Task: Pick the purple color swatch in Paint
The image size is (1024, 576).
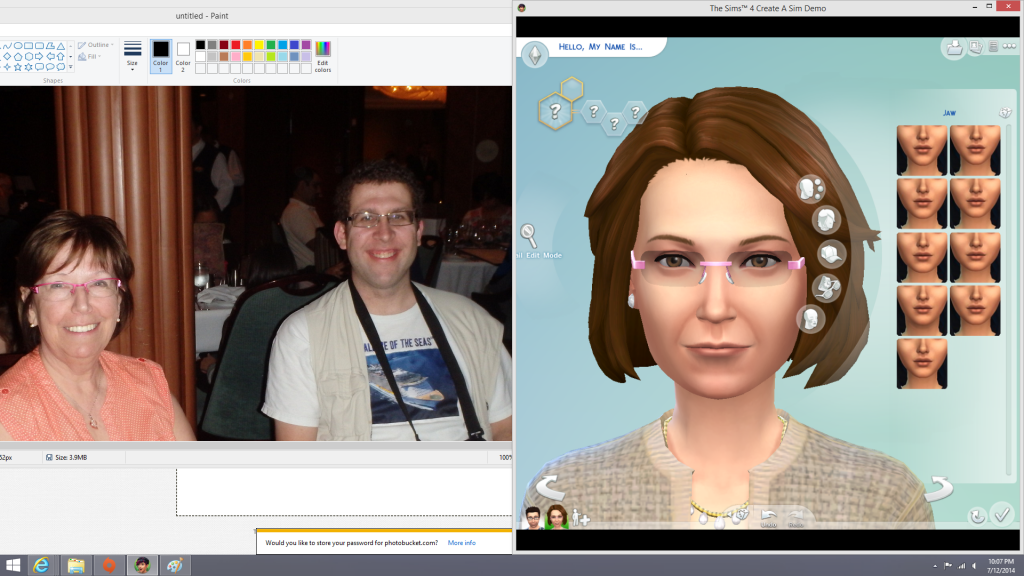Action: tap(306, 44)
